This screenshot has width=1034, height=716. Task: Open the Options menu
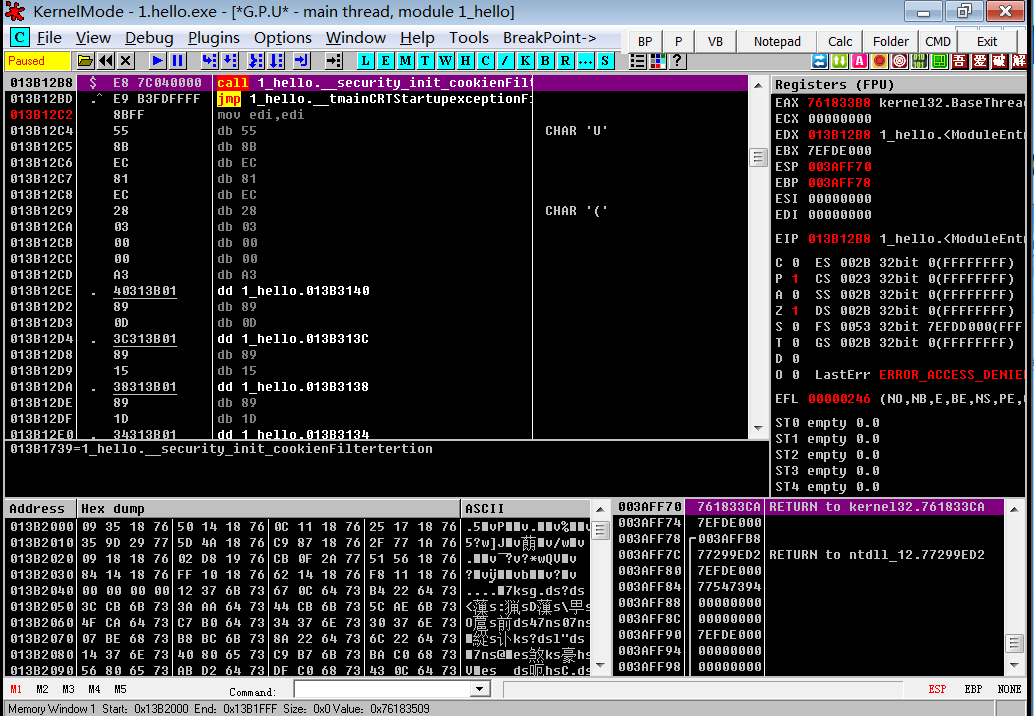click(x=283, y=38)
